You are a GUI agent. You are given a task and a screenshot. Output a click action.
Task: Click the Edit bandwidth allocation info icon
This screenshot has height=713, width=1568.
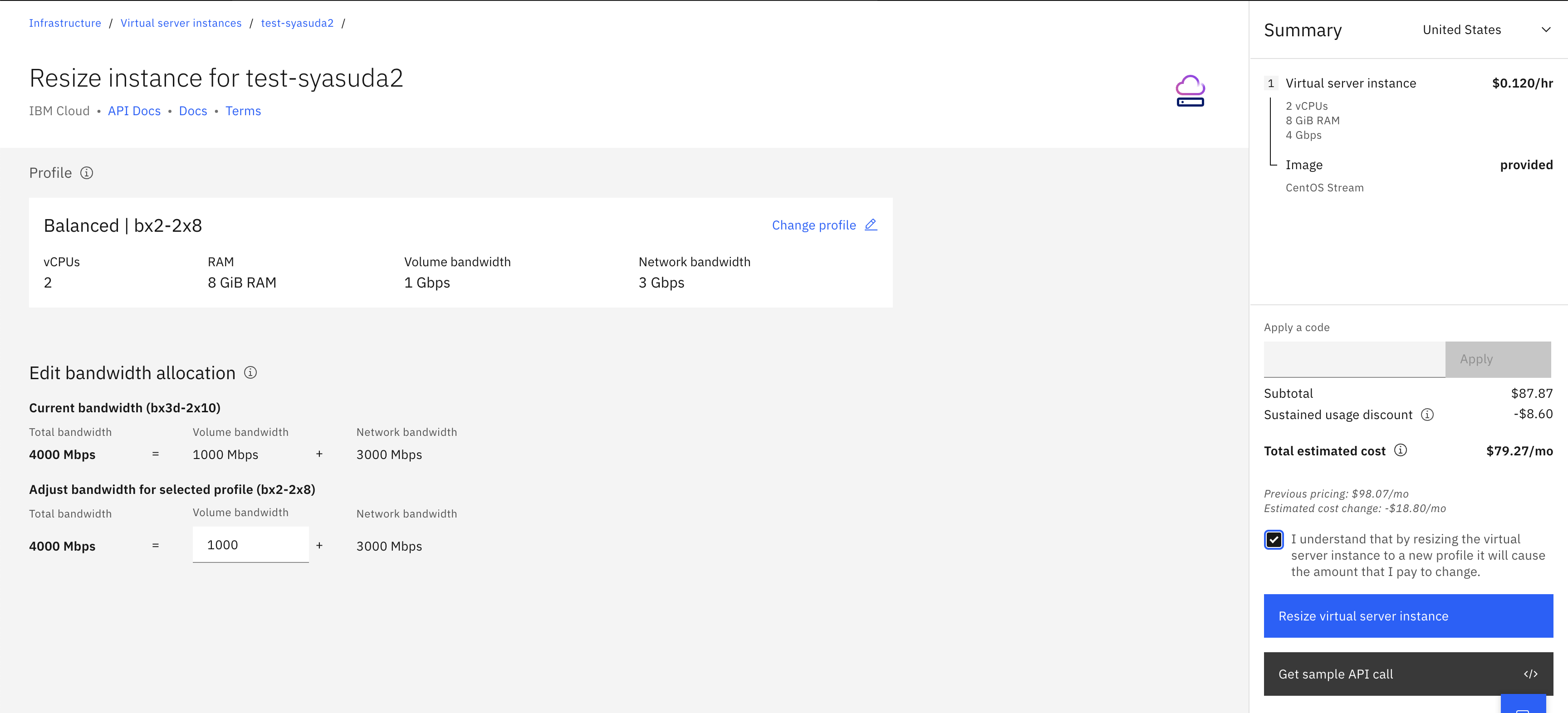tap(250, 372)
